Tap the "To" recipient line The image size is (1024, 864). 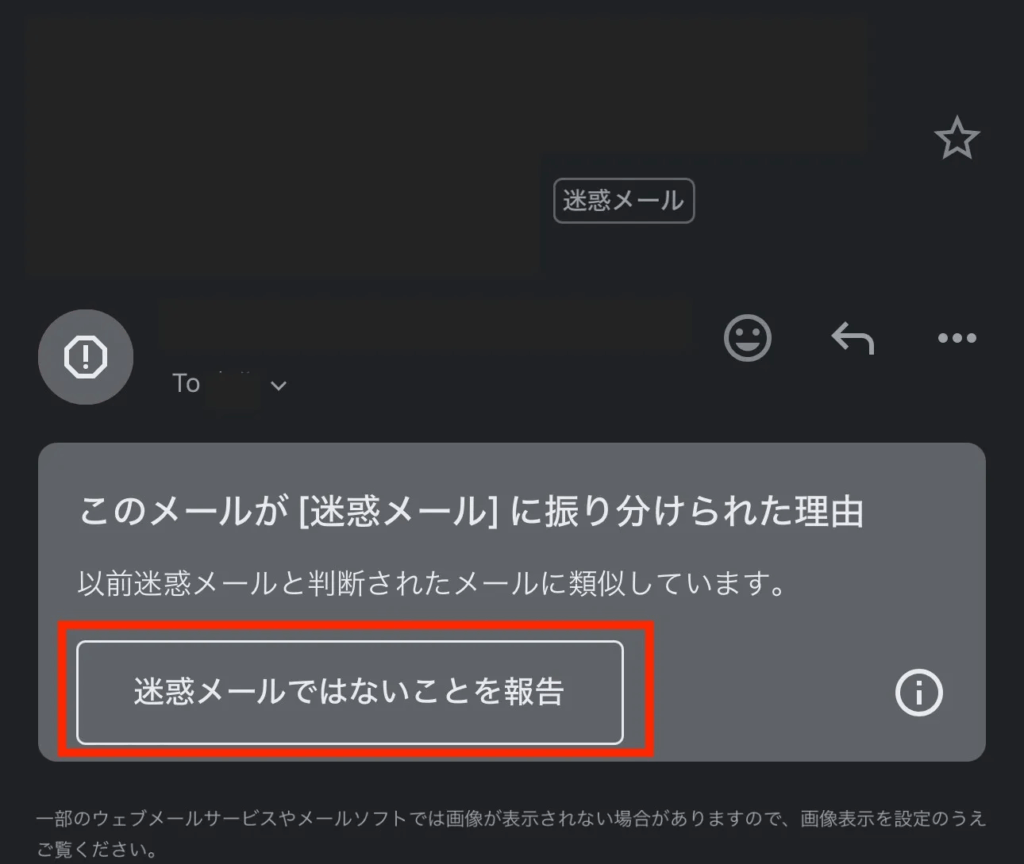pos(229,384)
